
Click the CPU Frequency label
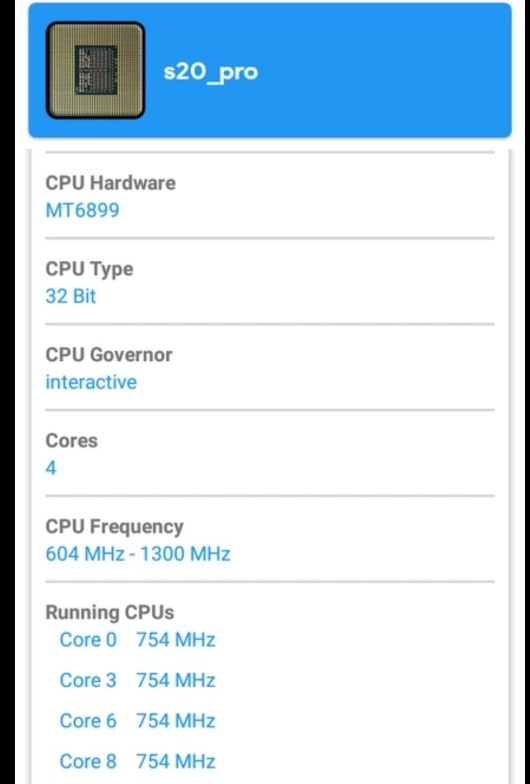coord(114,528)
